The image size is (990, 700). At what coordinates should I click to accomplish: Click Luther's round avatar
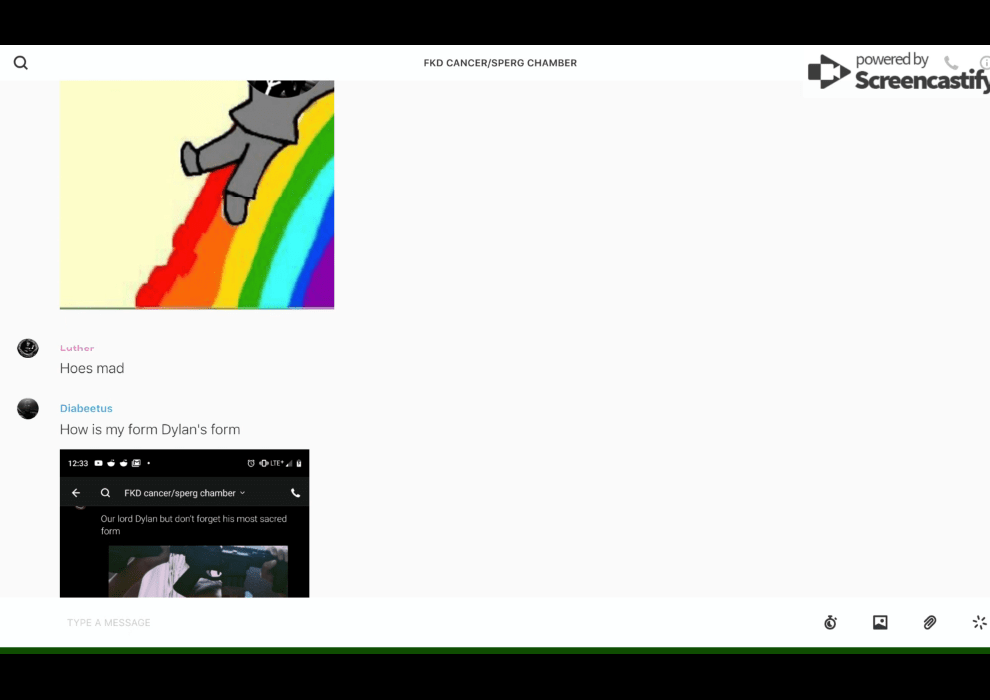[28, 348]
